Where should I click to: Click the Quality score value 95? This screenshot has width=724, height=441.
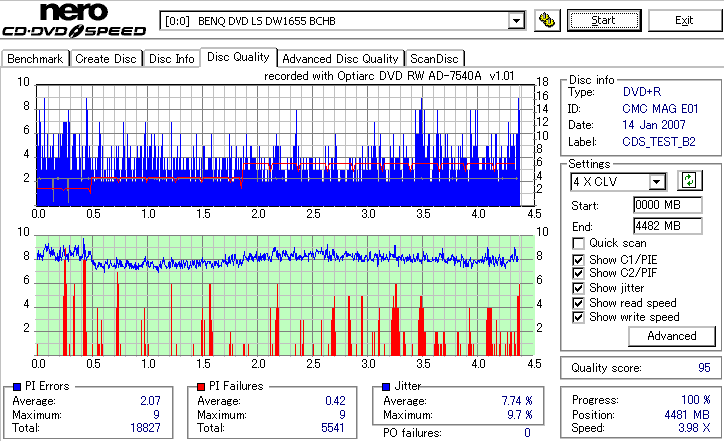(x=704, y=368)
